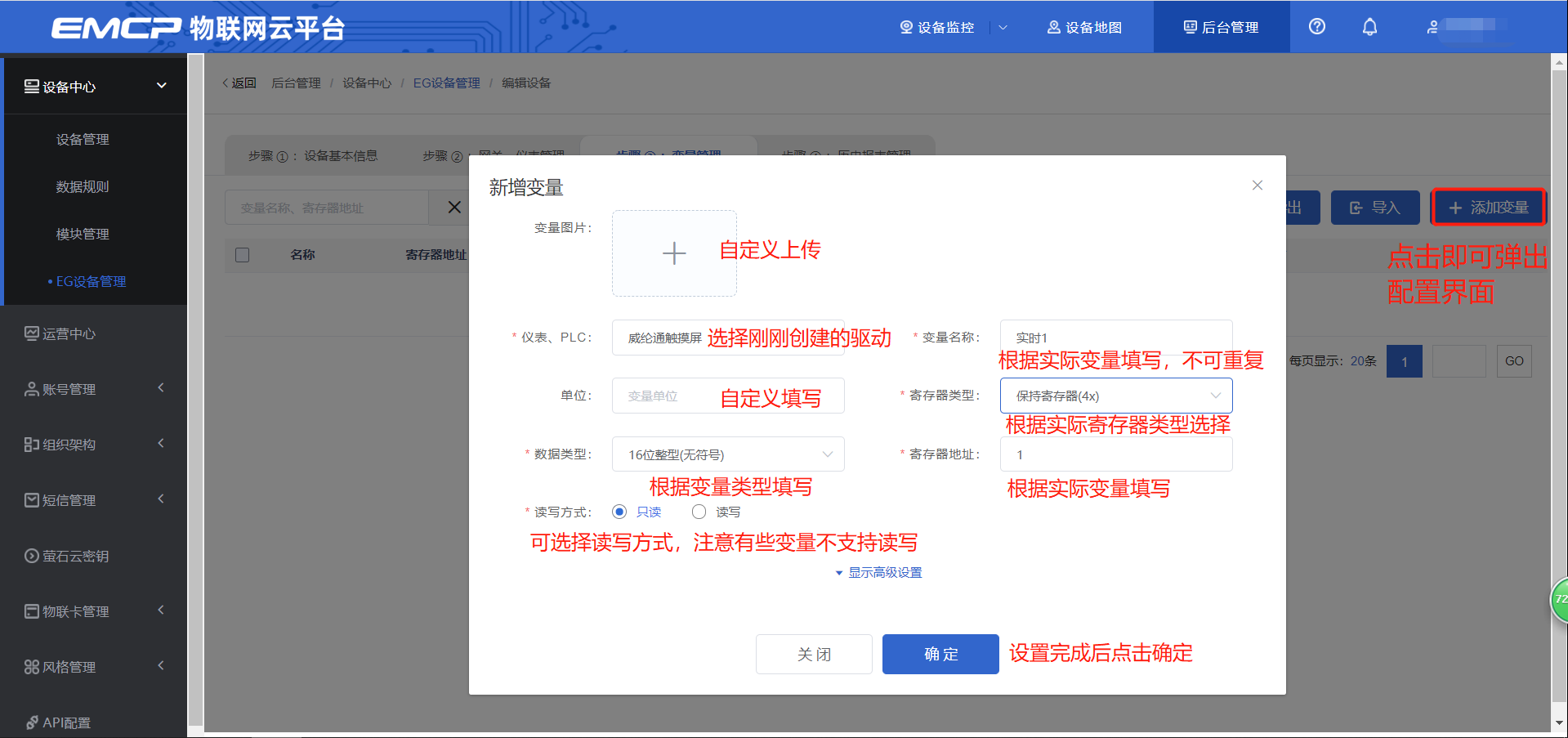Clear the search box with X icon
This screenshot has height=738, width=1568.
pos(454,208)
